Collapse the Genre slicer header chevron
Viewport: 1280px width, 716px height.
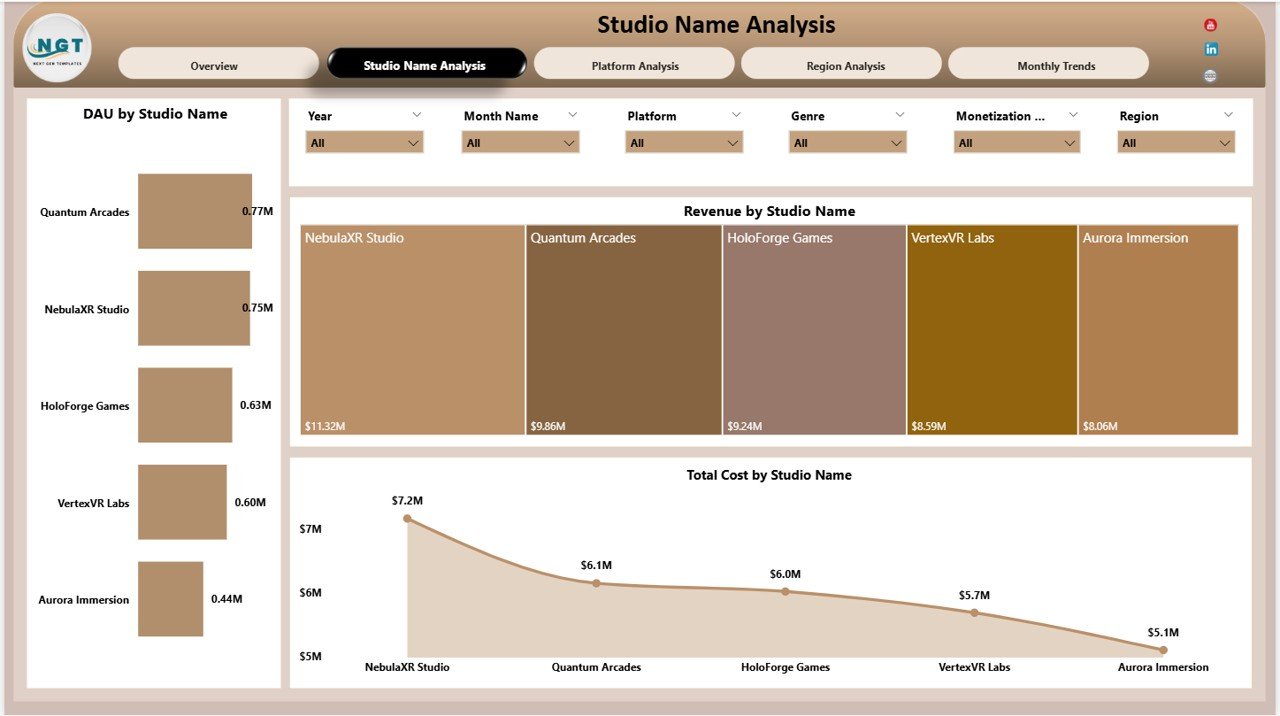900,113
